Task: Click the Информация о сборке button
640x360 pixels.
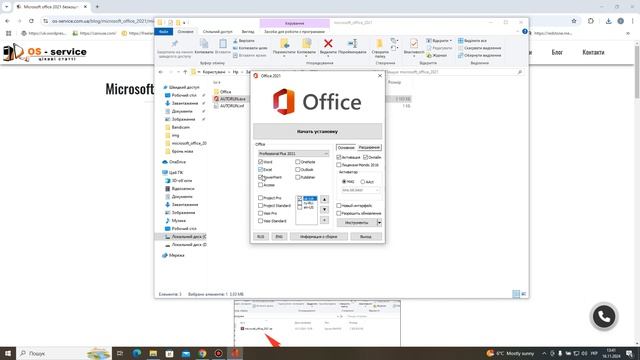Action: [x=319, y=237]
